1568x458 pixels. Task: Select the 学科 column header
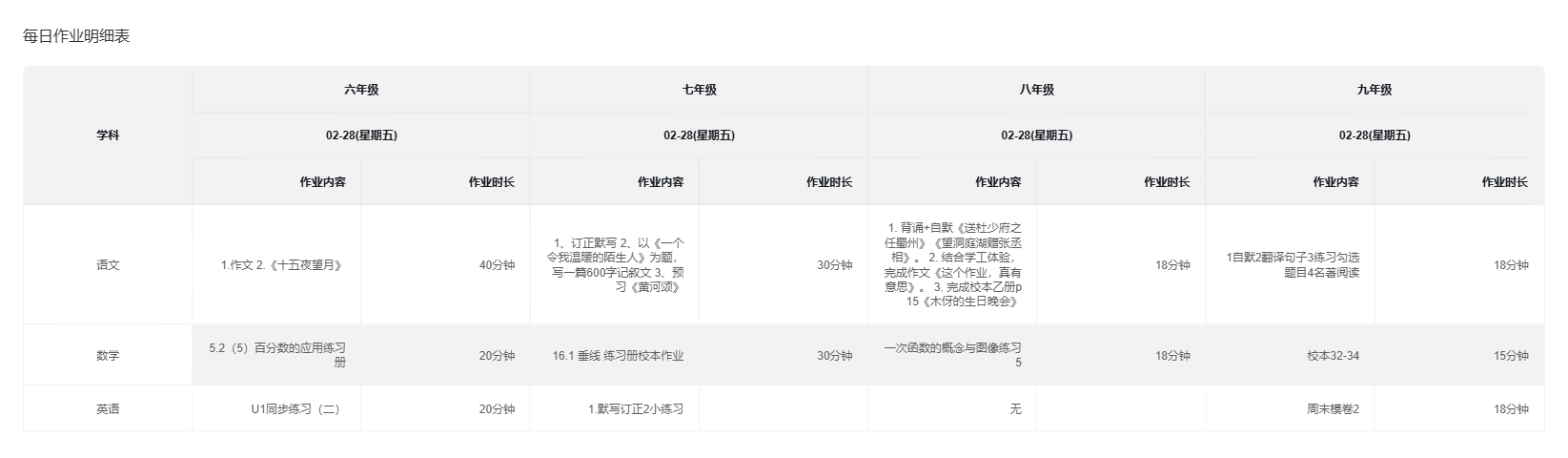point(108,135)
